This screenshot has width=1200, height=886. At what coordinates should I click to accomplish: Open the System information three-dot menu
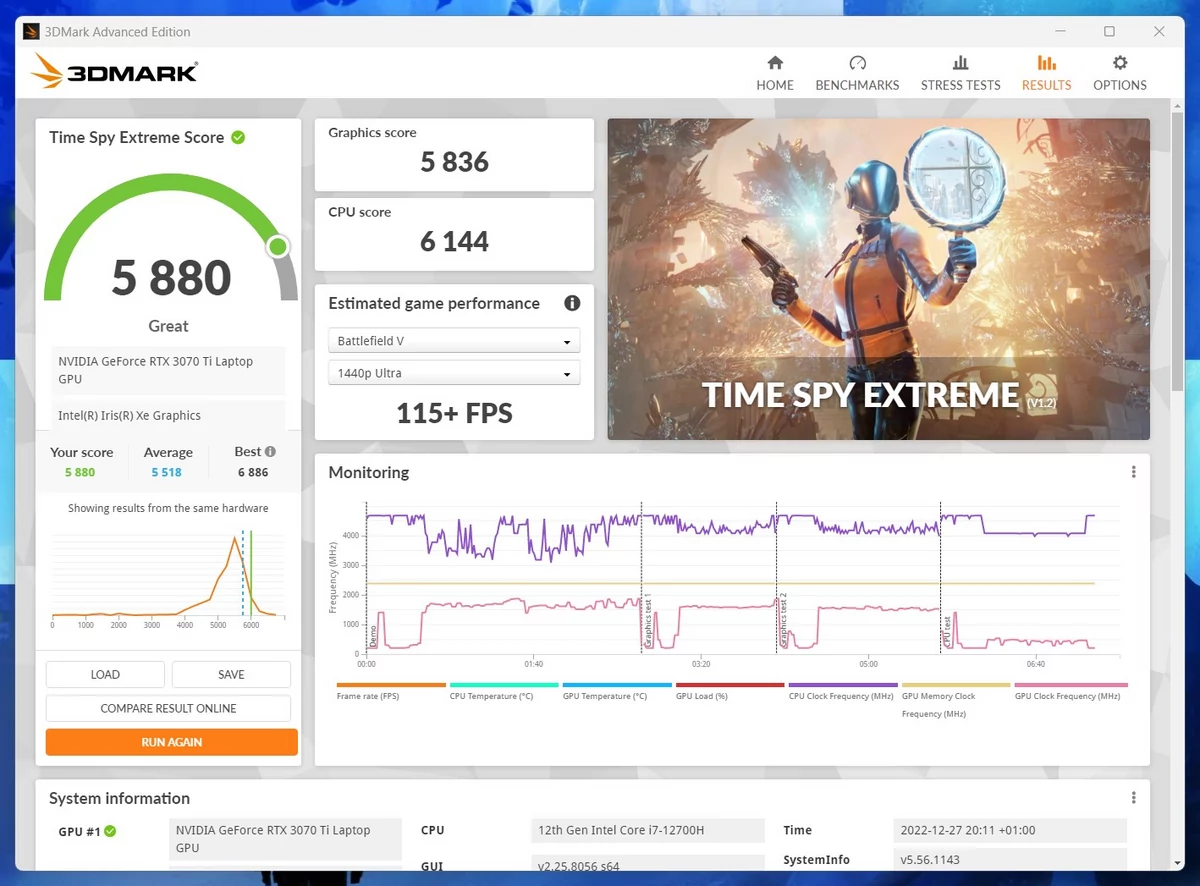tap(1133, 798)
